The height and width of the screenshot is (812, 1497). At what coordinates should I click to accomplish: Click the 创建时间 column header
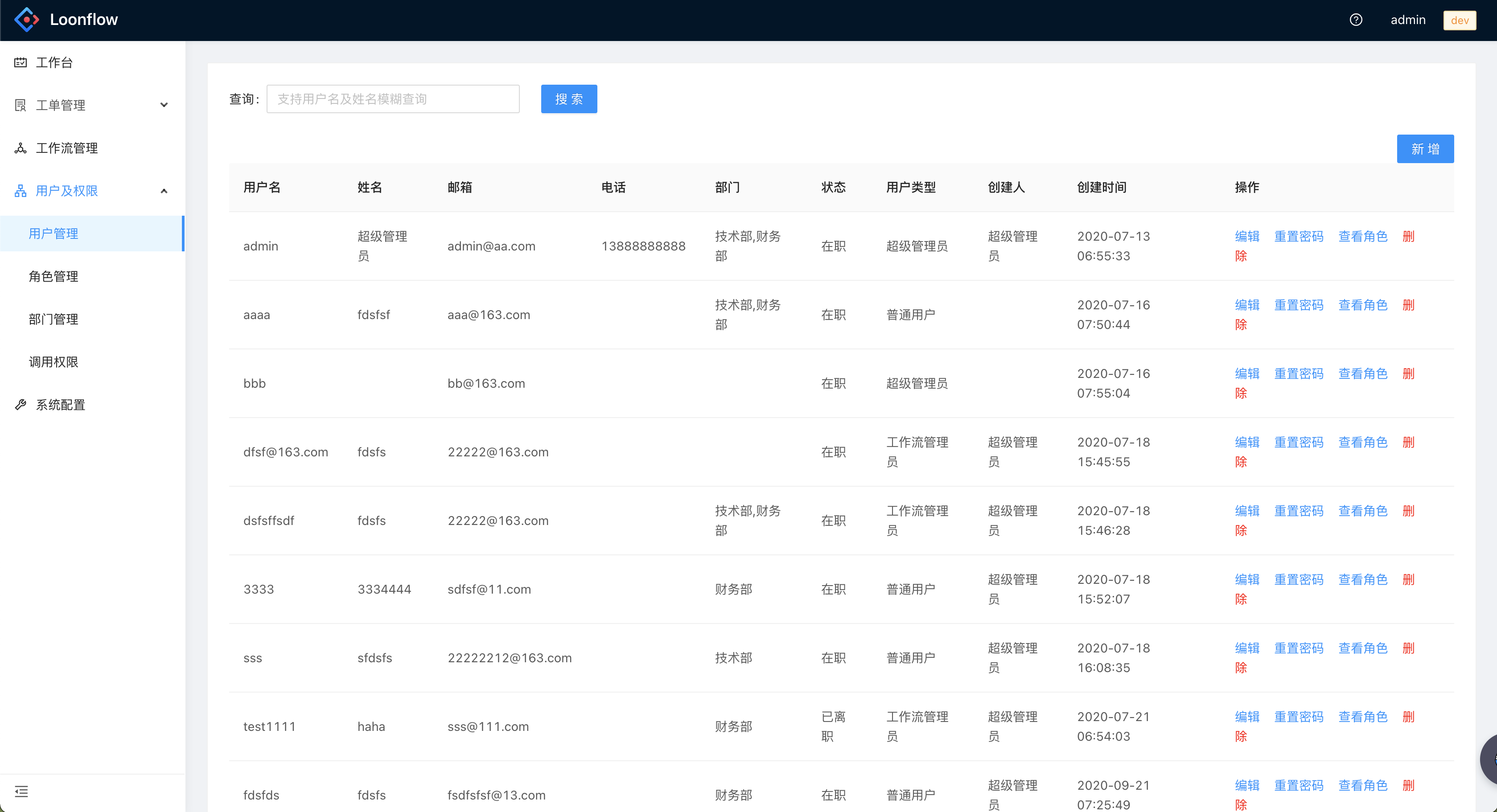click(x=1102, y=187)
